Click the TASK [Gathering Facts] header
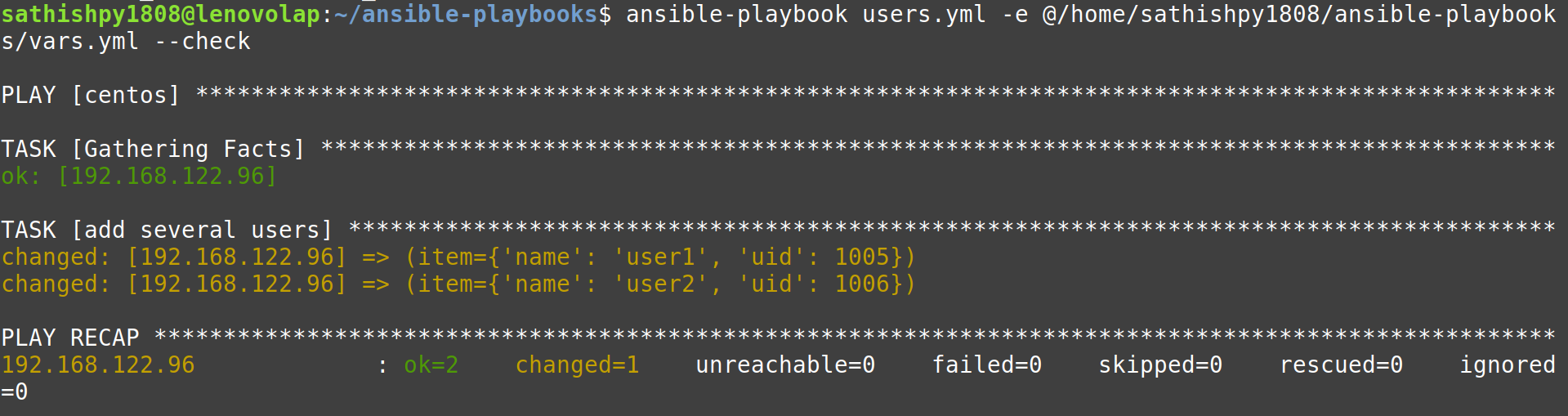This screenshot has height=416, width=1568. [x=153, y=149]
